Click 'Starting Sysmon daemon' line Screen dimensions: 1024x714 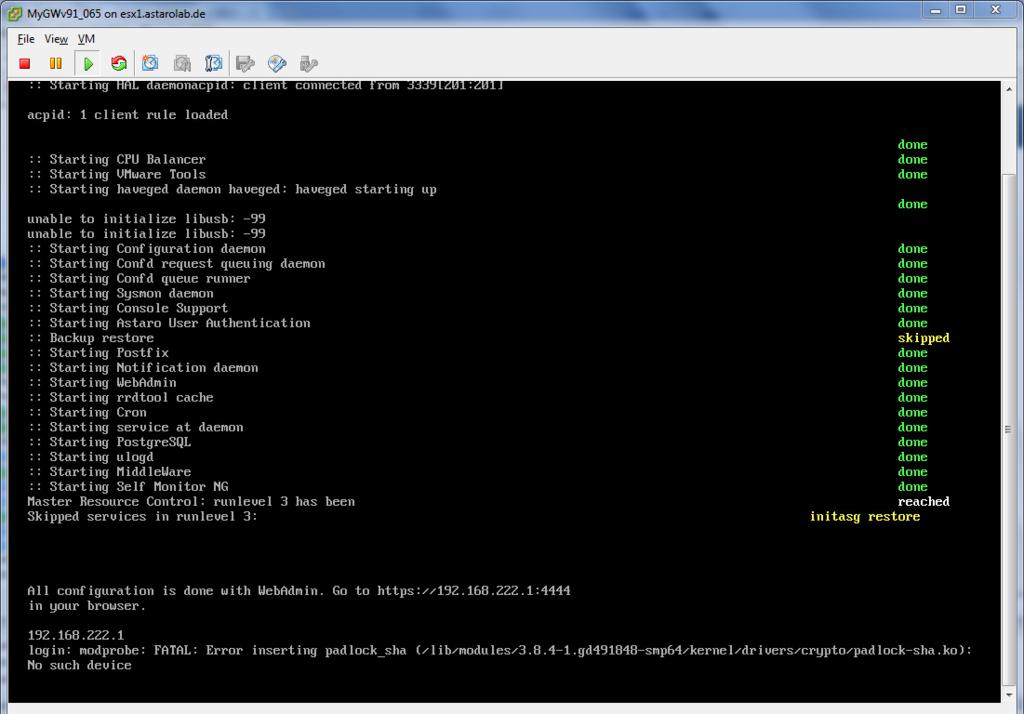tap(121, 293)
